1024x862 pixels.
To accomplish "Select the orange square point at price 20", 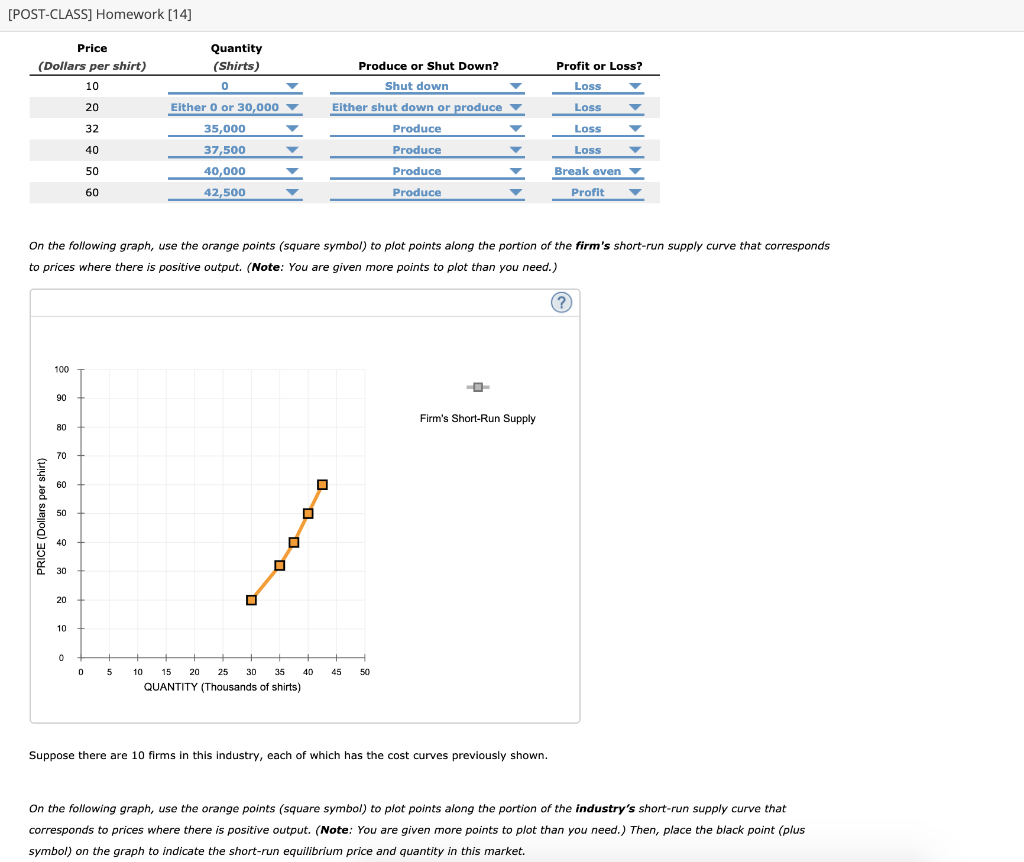I will [x=250, y=599].
